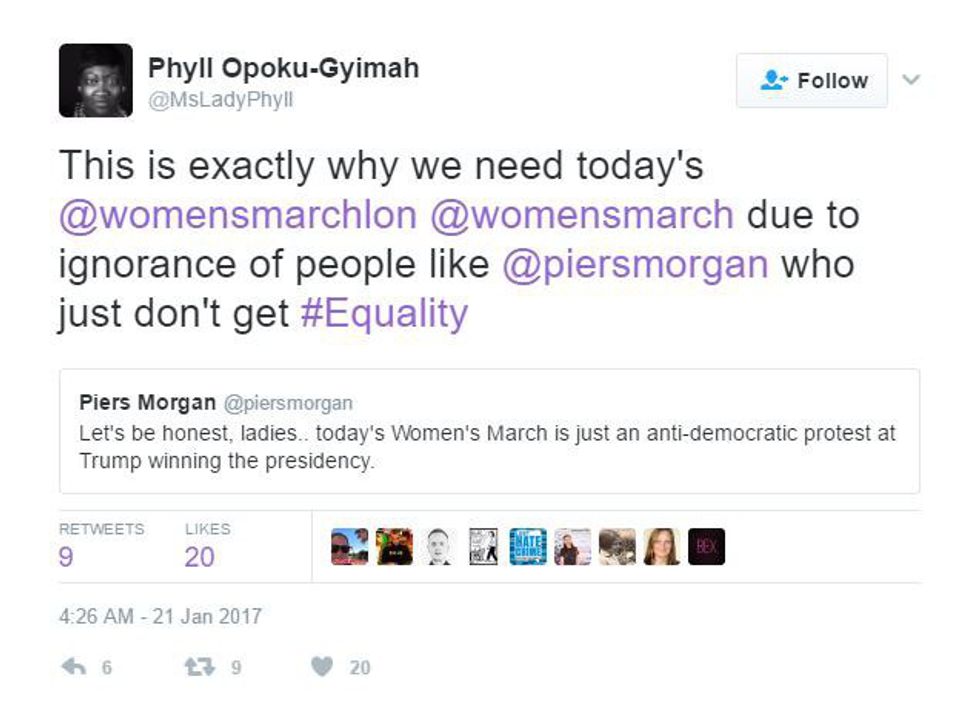Click the reply arrow icon

(x=74, y=667)
